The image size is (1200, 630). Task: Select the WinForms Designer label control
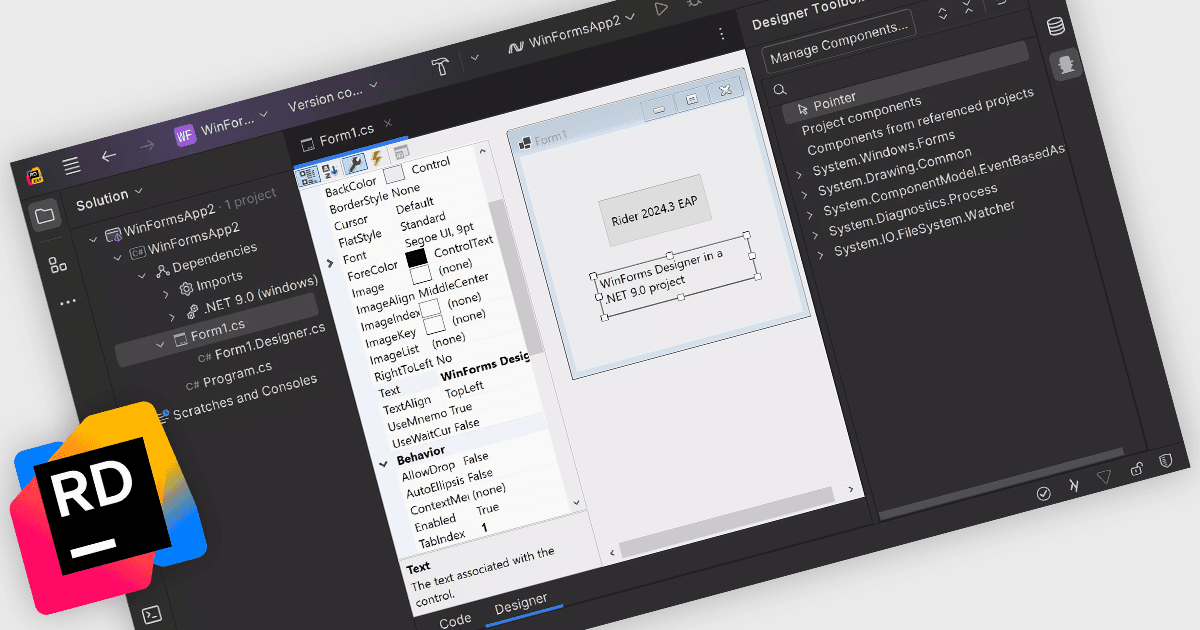coord(677,275)
